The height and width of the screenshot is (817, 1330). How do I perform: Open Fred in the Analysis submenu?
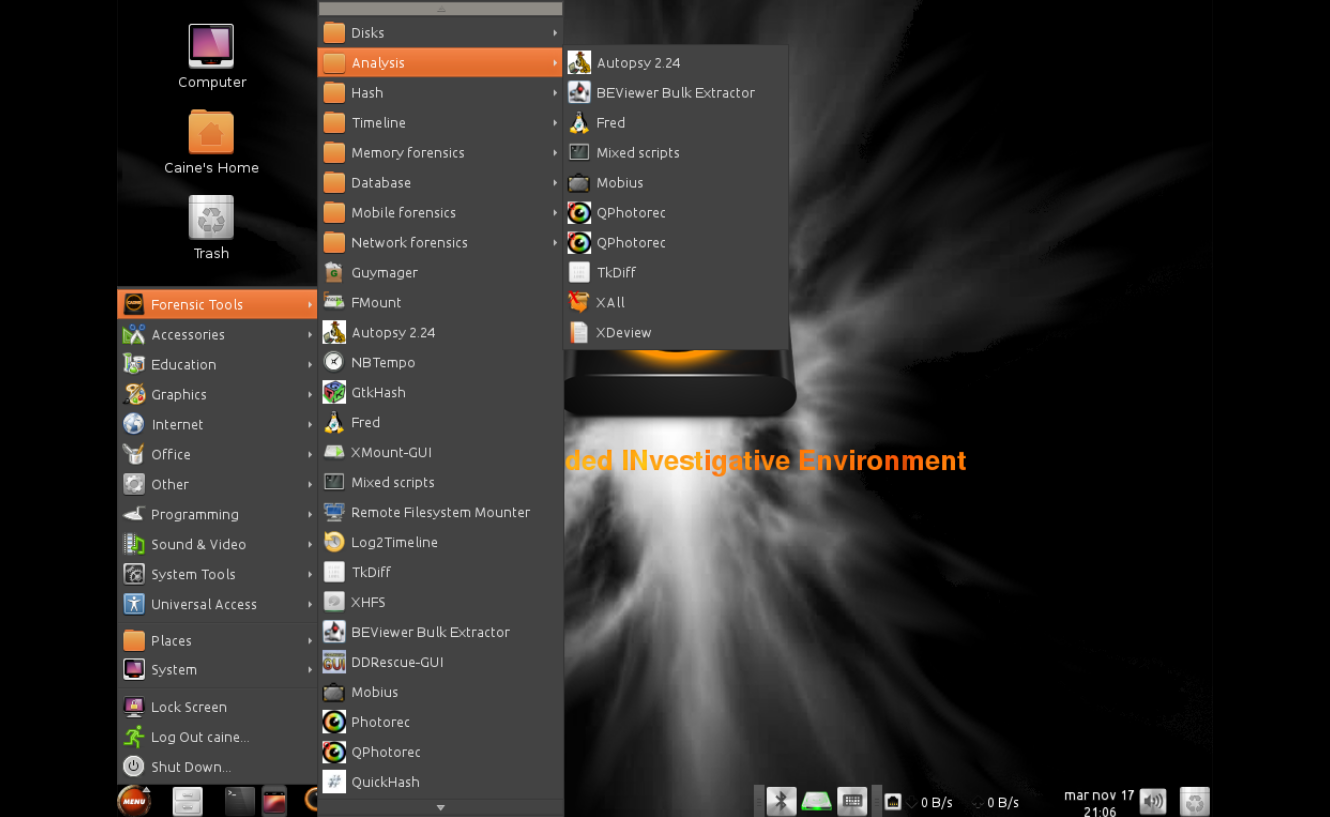[676, 122]
